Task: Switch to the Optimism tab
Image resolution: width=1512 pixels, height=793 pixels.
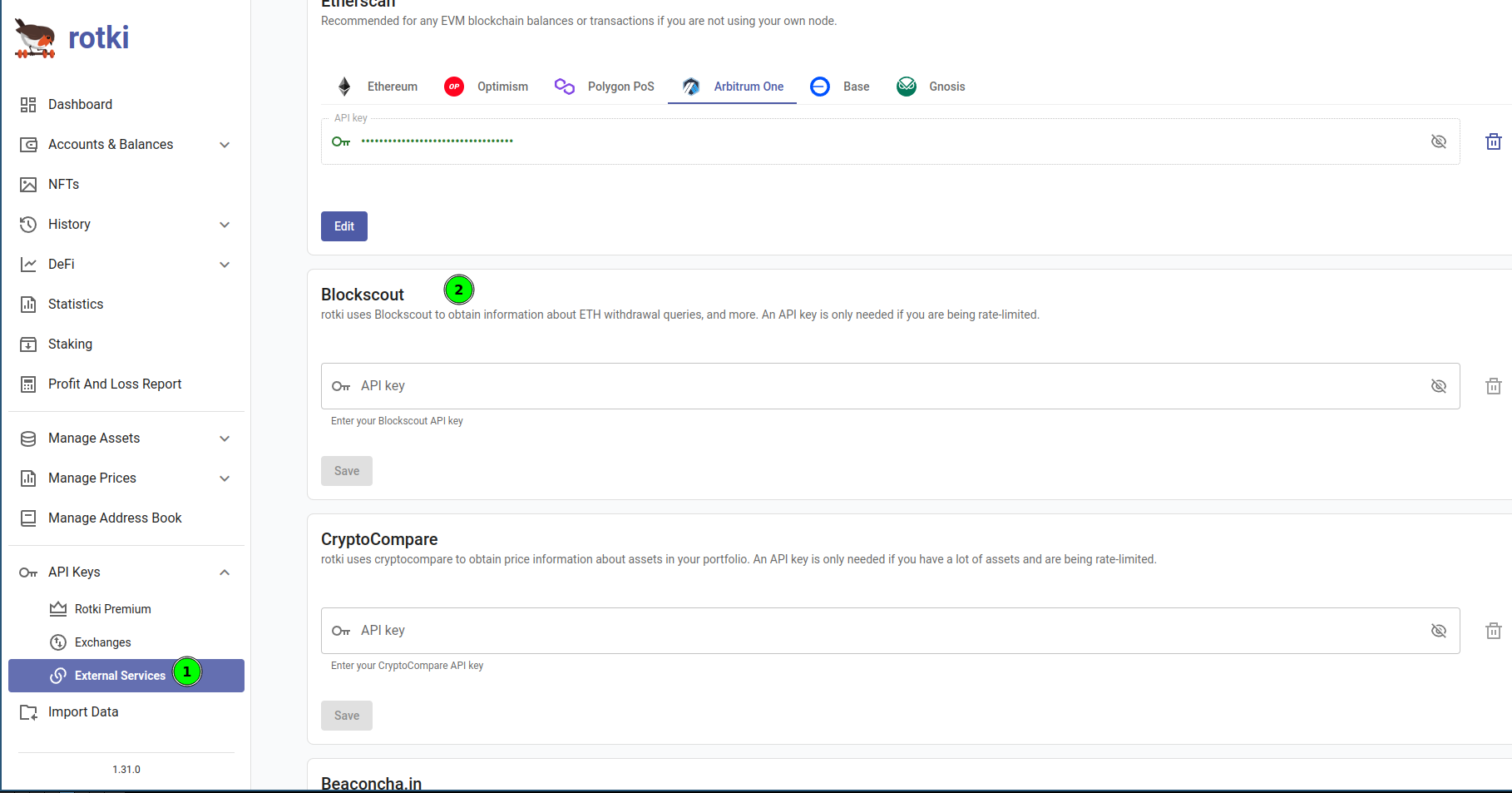Action: click(487, 87)
